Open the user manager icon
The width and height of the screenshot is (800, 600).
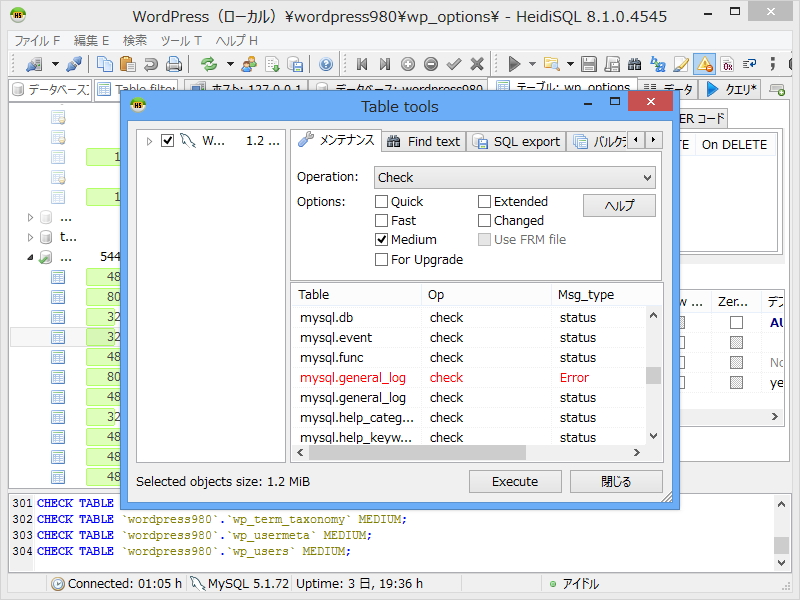tap(249, 64)
